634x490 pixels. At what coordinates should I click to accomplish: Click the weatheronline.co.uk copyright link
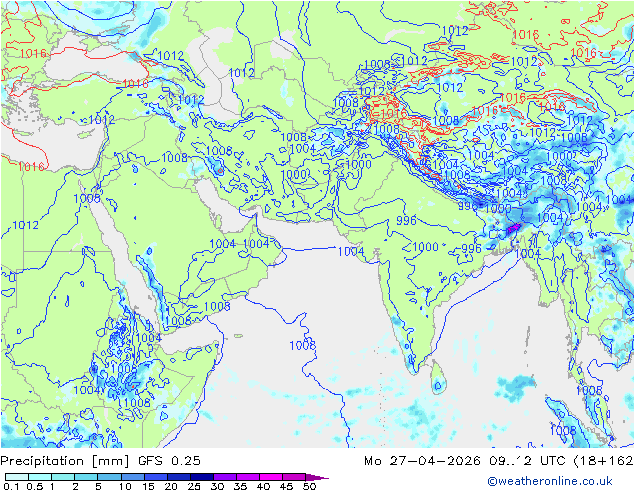coord(550,481)
